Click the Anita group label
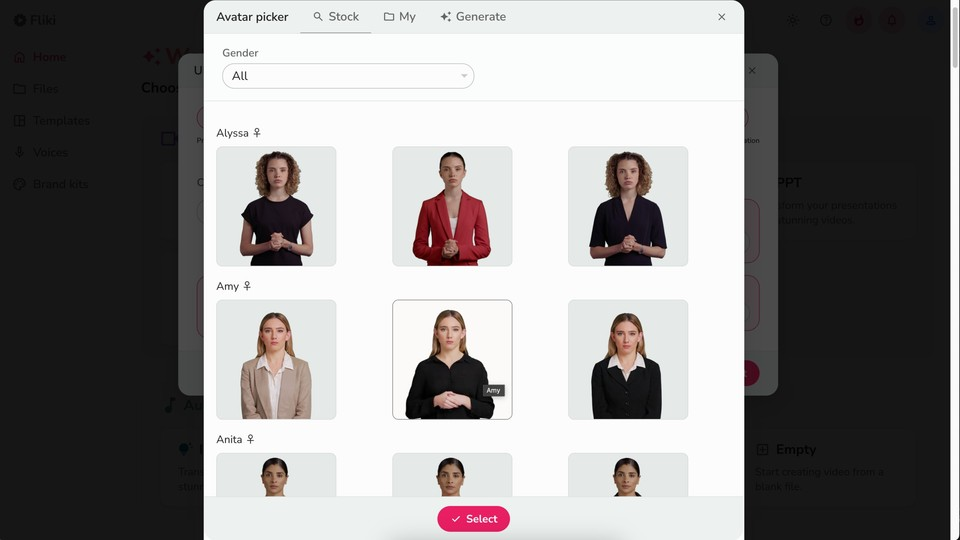Image resolution: width=960 pixels, height=540 pixels. pos(230,439)
